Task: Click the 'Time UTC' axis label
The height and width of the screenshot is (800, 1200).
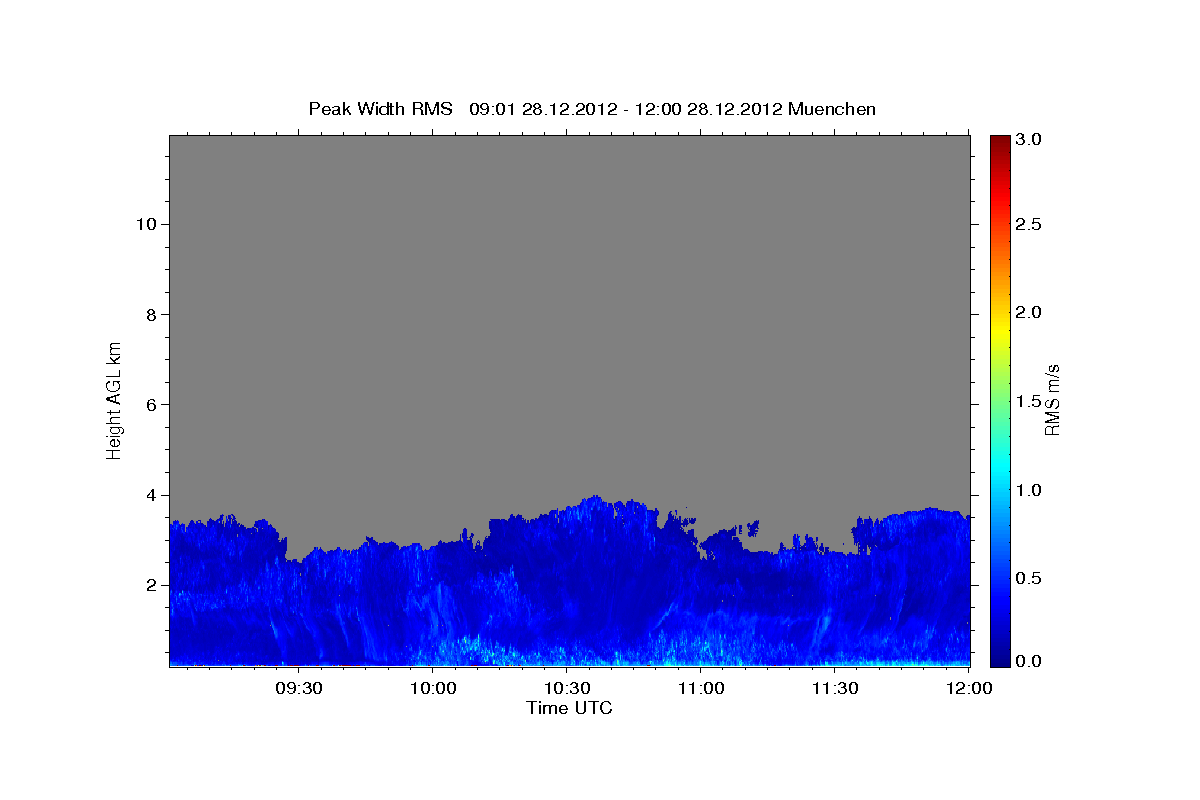Action: coord(569,708)
